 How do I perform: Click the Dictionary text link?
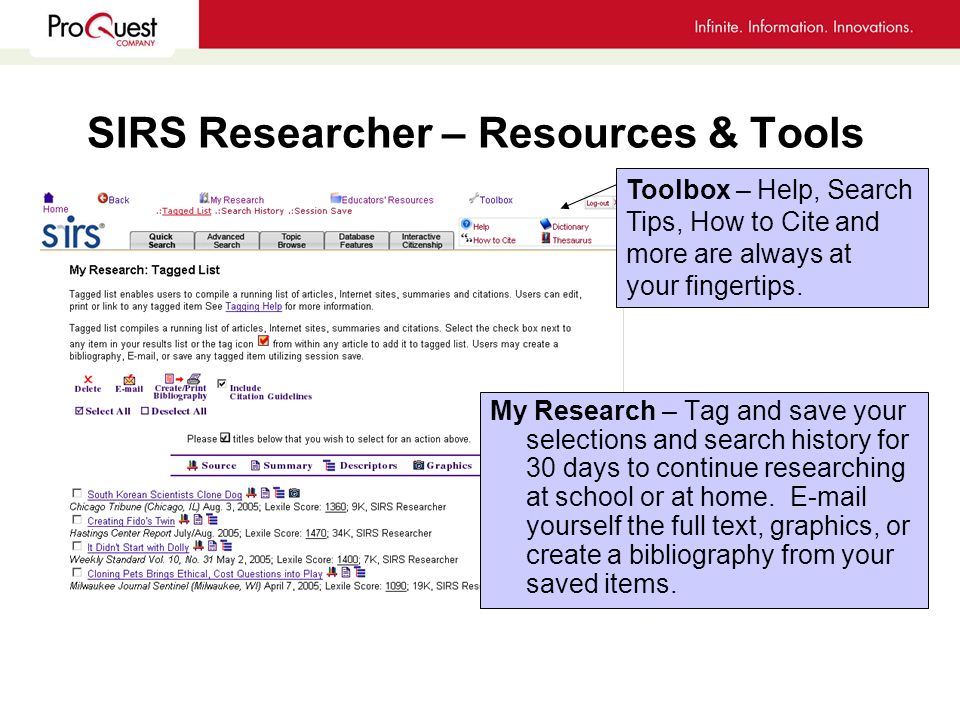[x=570, y=227]
